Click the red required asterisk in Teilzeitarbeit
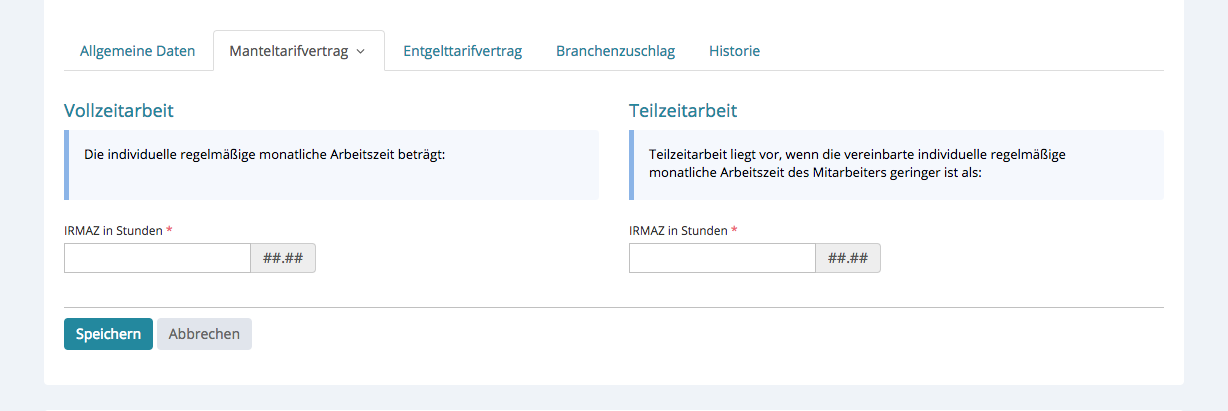Viewport: 1228px width, 411px height. tap(734, 230)
